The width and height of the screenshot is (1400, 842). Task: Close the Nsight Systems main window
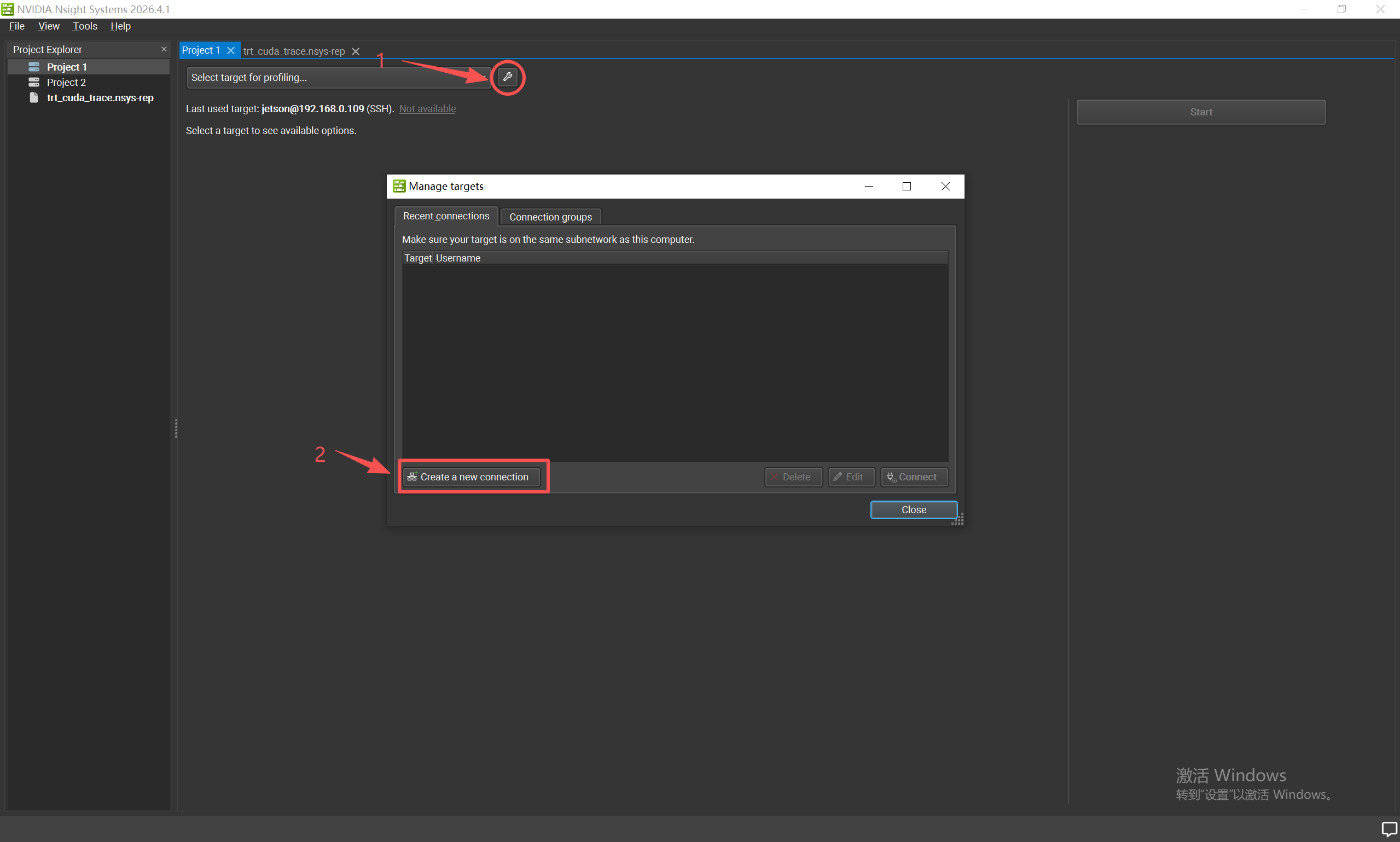(x=1380, y=9)
